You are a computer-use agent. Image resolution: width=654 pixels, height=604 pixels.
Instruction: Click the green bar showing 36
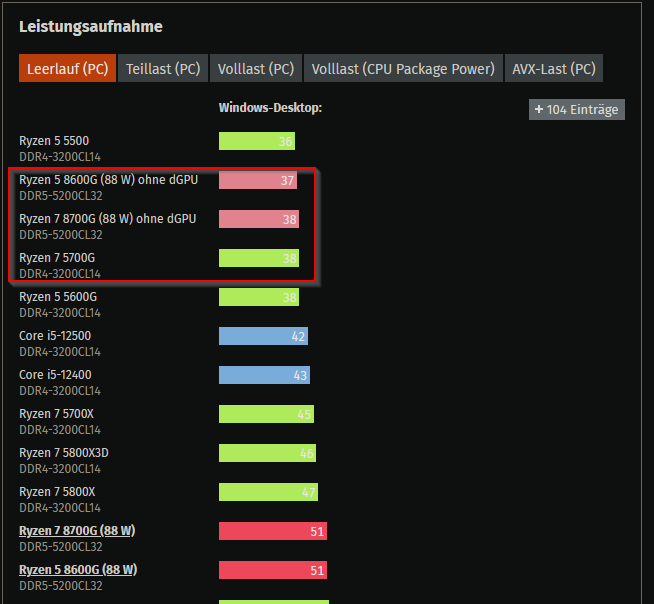tap(257, 141)
